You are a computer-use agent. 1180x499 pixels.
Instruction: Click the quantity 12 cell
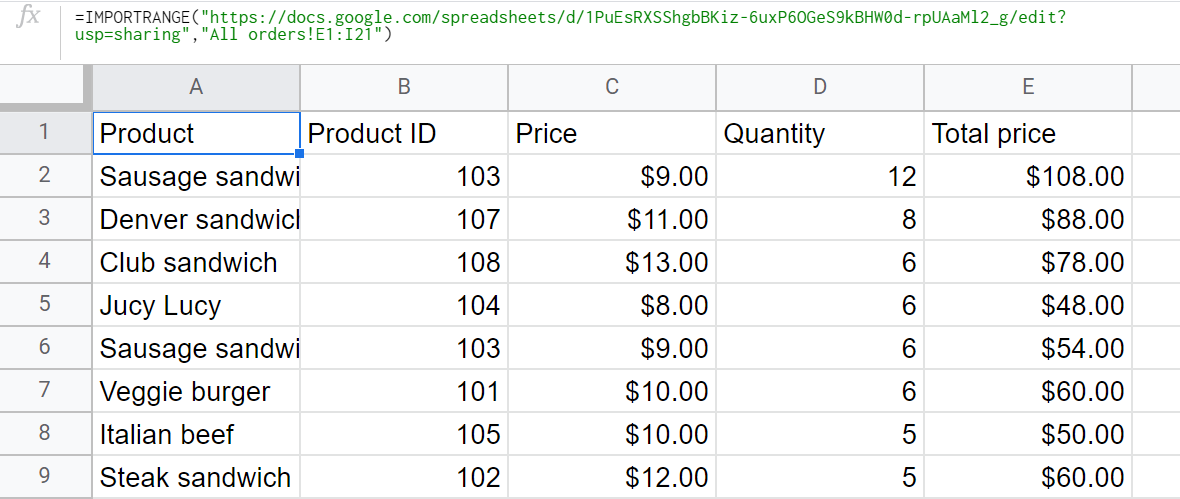point(820,176)
